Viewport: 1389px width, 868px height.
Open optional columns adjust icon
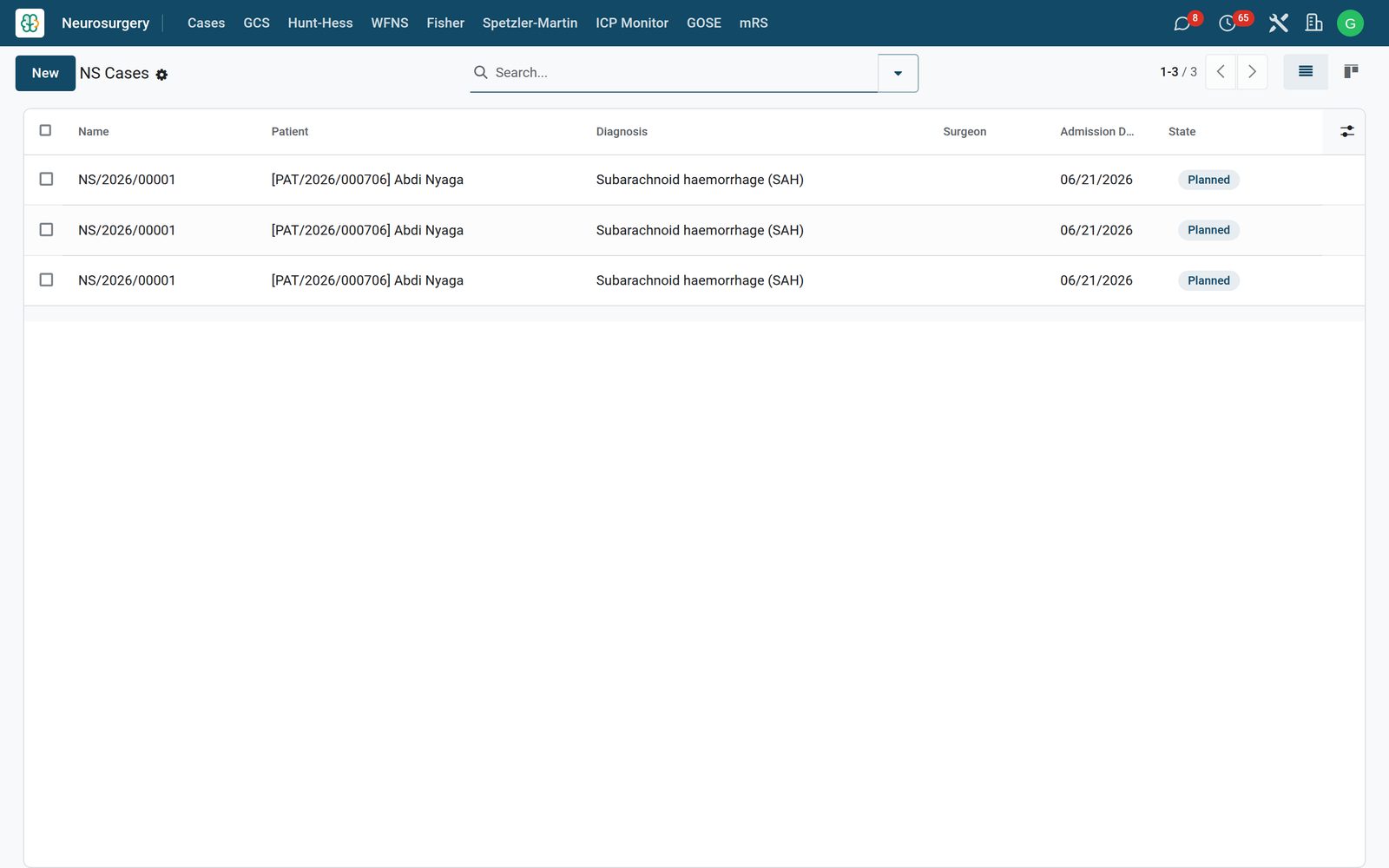click(x=1347, y=131)
